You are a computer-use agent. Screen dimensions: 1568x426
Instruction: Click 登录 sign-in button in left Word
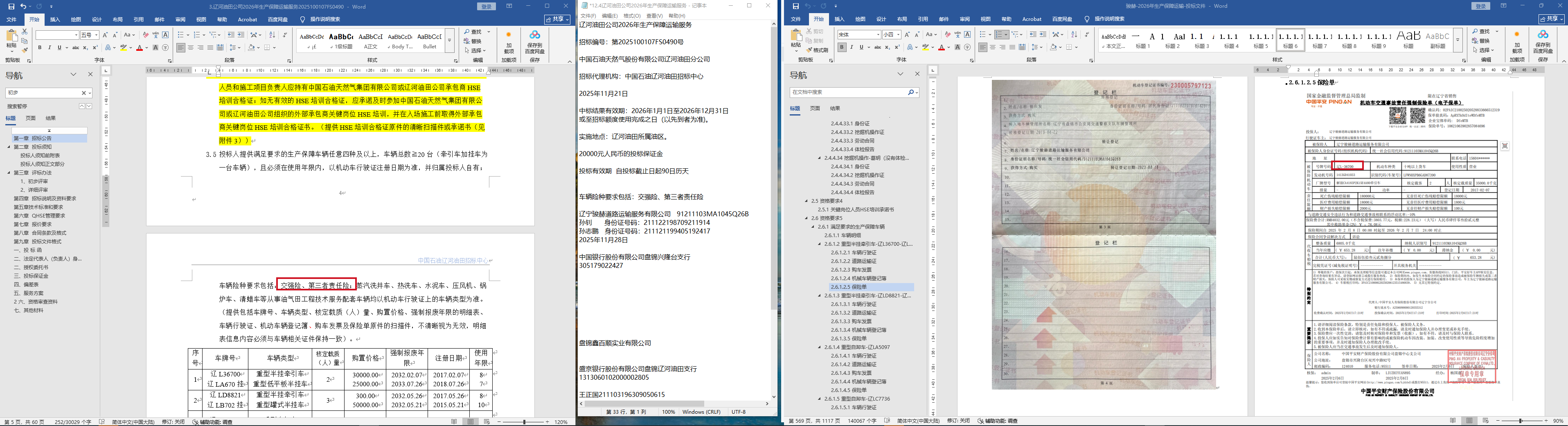click(x=487, y=7)
